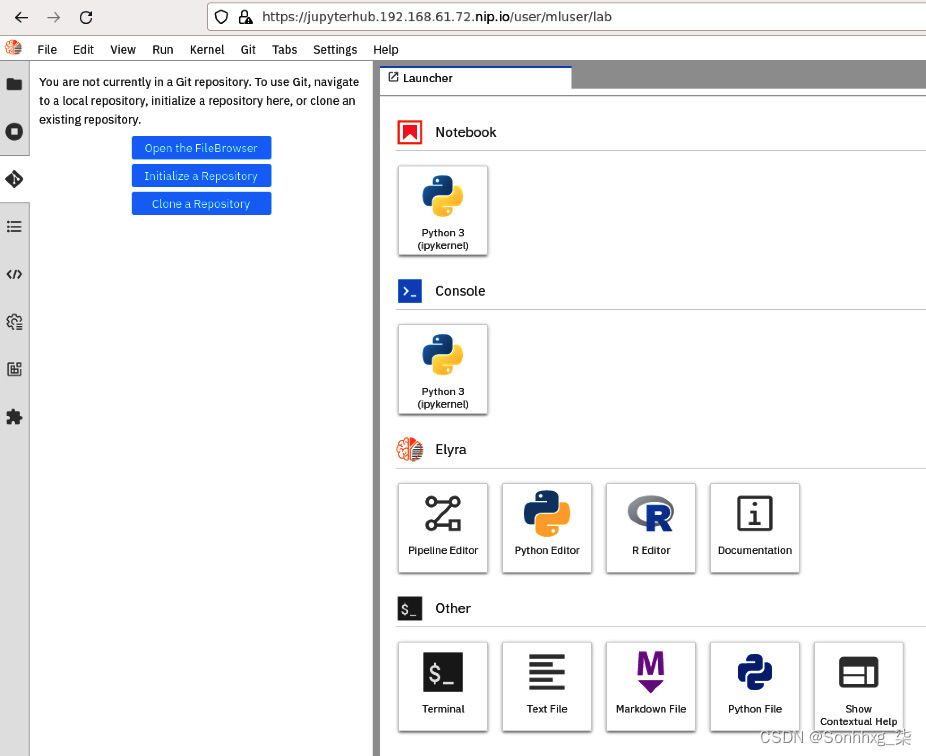The height and width of the screenshot is (756, 926).
Task: Create a new Python File
Action: 755,687
